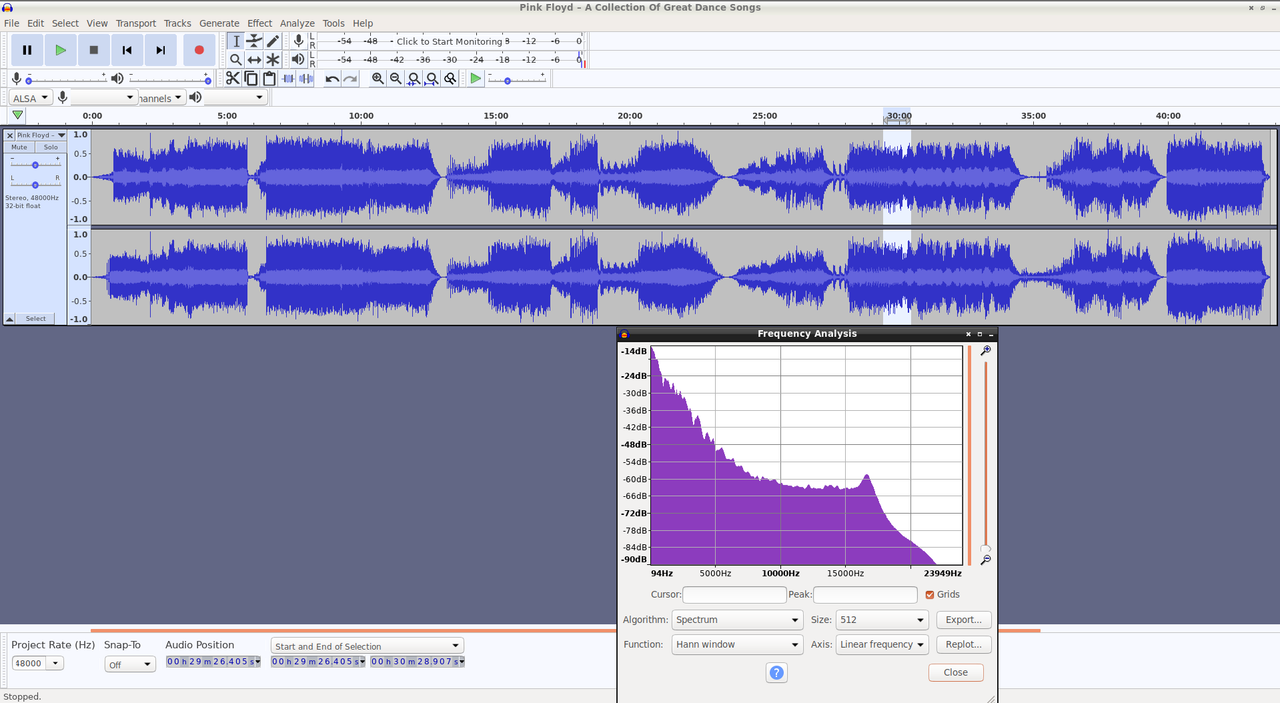Select the Selection (I-beam) tool
The image size is (1280, 703).
click(236, 41)
